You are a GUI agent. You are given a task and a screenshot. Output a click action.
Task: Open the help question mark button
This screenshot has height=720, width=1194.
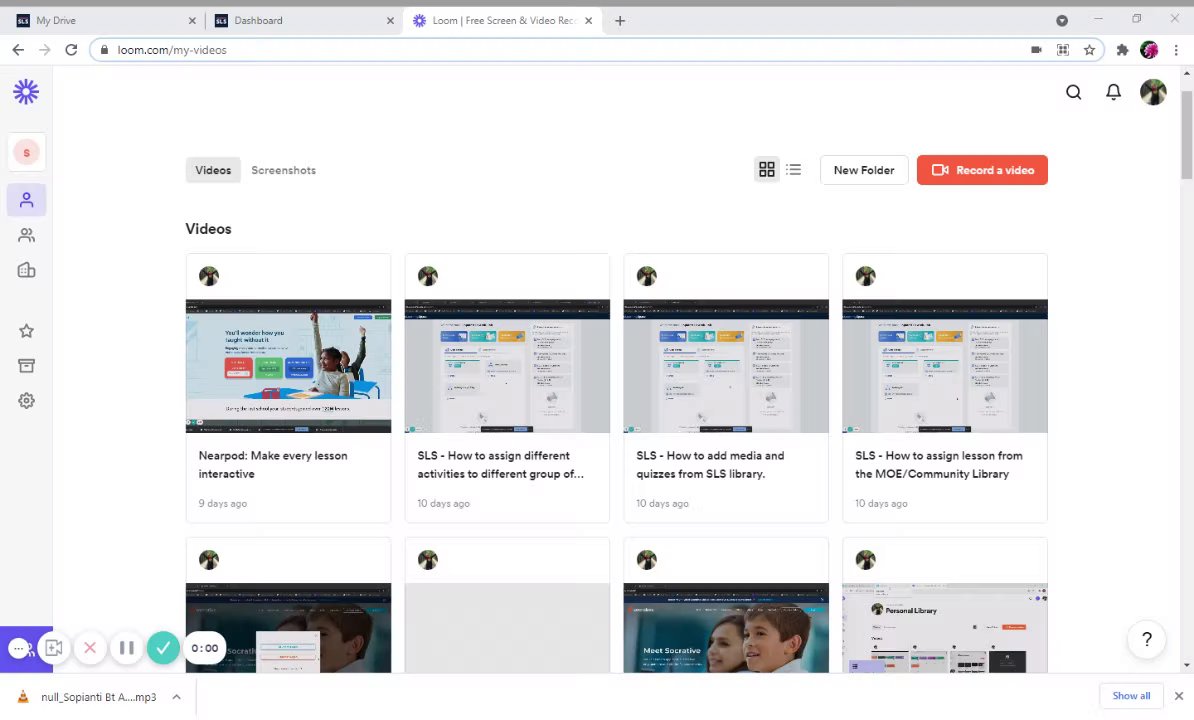click(x=1147, y=640)
